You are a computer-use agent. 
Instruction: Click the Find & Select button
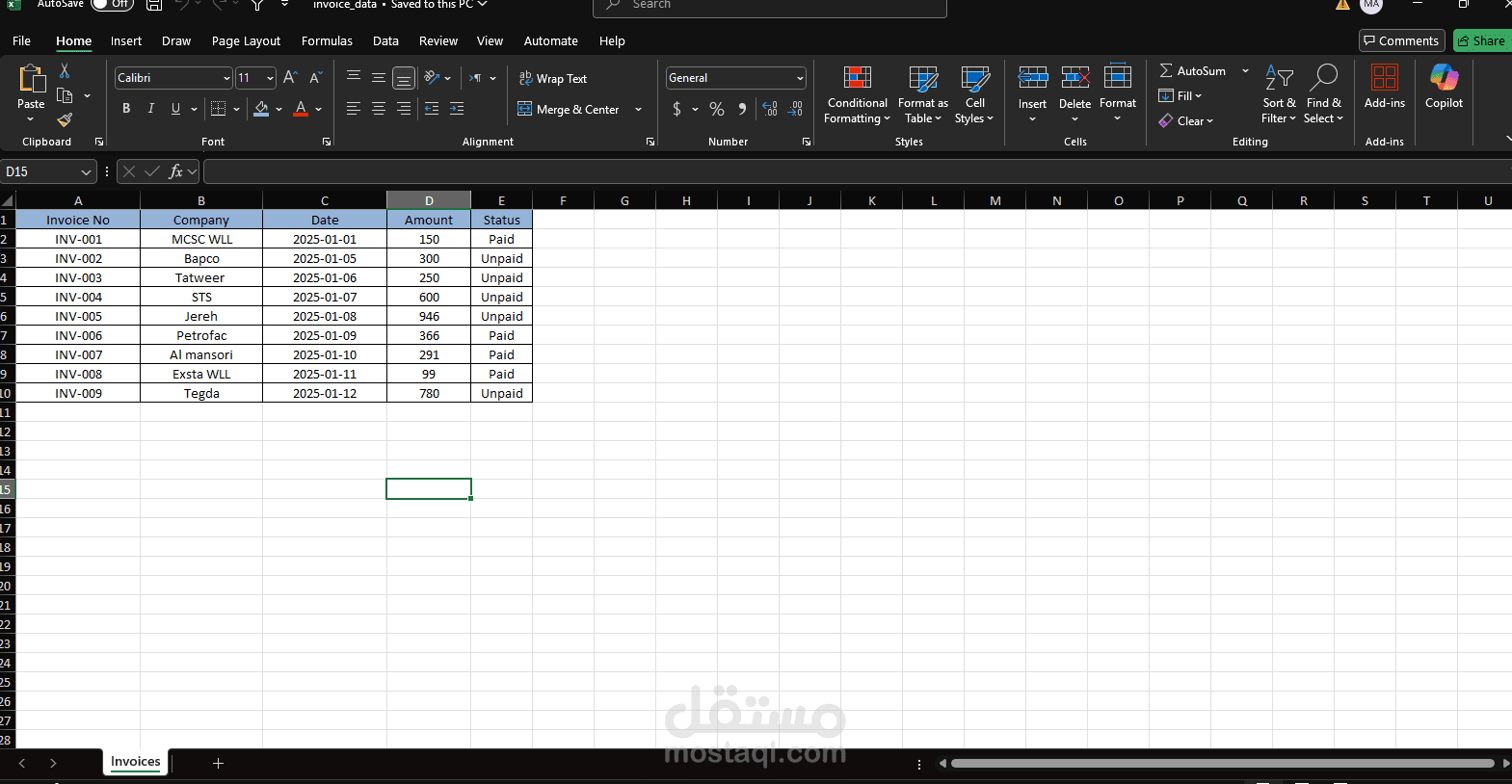click(x=1323, y=94)
